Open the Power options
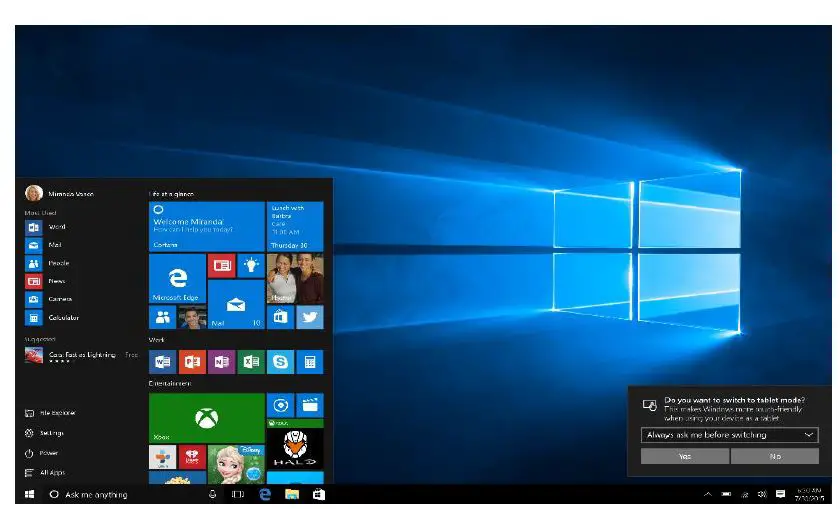 41,453
